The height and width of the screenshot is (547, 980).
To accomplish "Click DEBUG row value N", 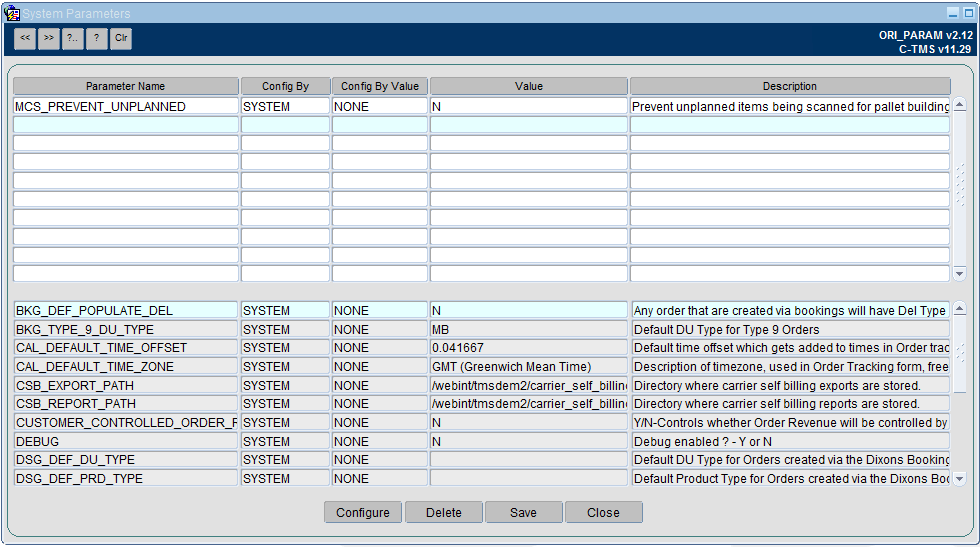I will point(529,441).
